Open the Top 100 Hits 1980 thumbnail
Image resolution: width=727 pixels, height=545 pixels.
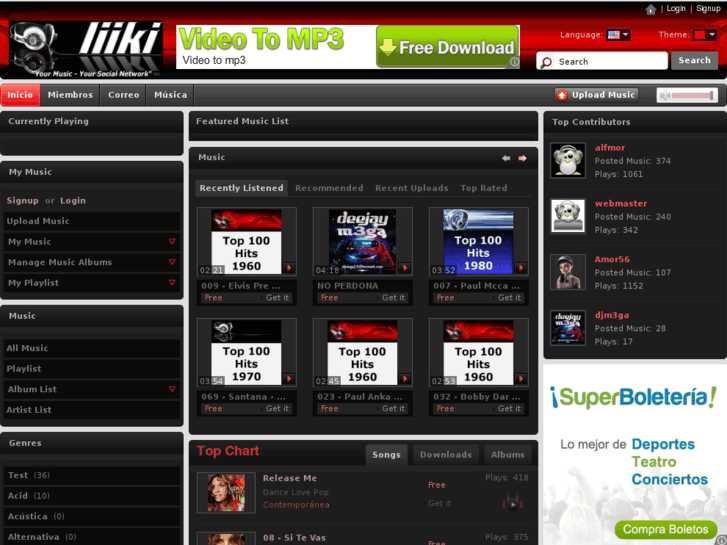click(478, 242)
